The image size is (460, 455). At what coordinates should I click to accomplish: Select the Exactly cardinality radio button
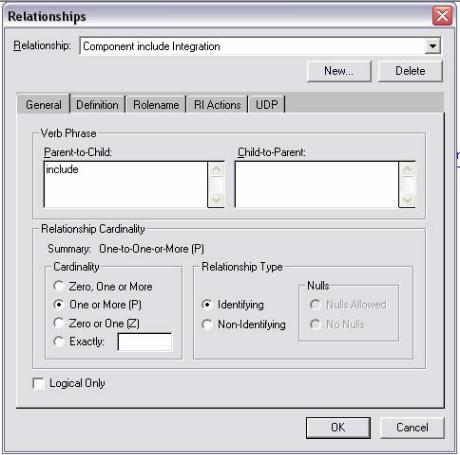click(59, 342)
